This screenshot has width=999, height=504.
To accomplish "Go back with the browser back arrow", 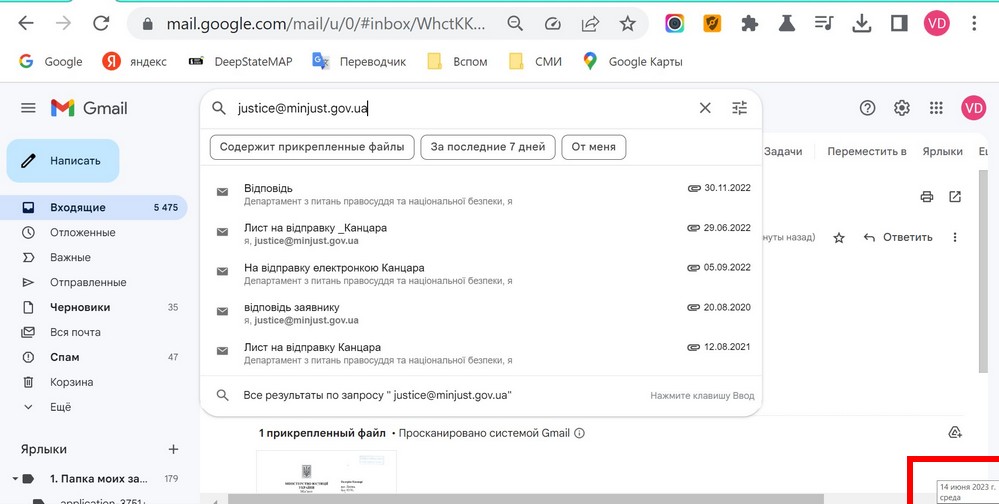I will pos(25,24).
